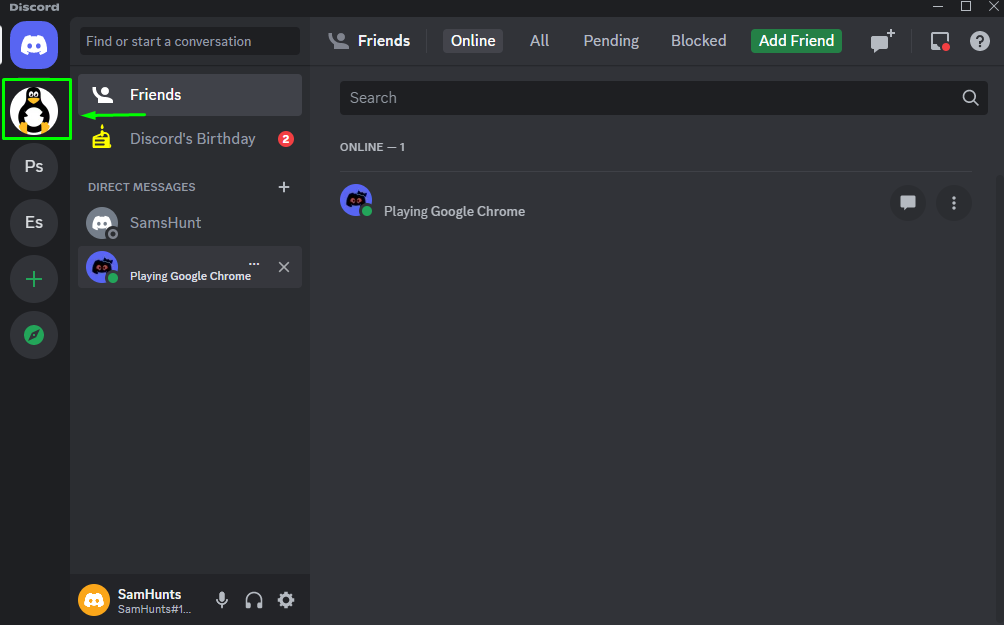Open the SamsHunt direct message

(190, 223)
